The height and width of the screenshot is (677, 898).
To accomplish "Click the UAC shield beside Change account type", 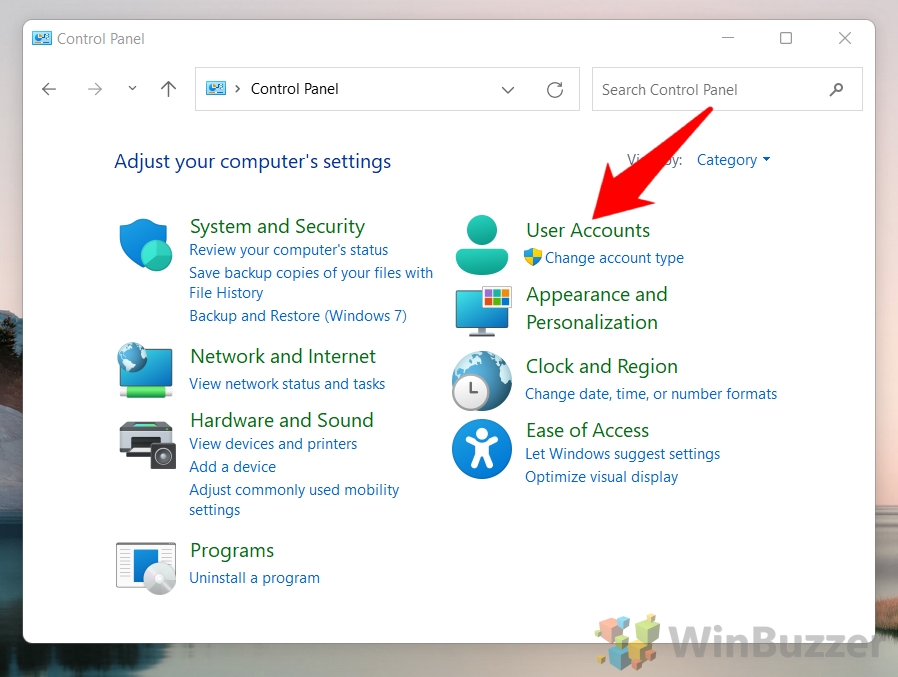I will coord(533,257).
